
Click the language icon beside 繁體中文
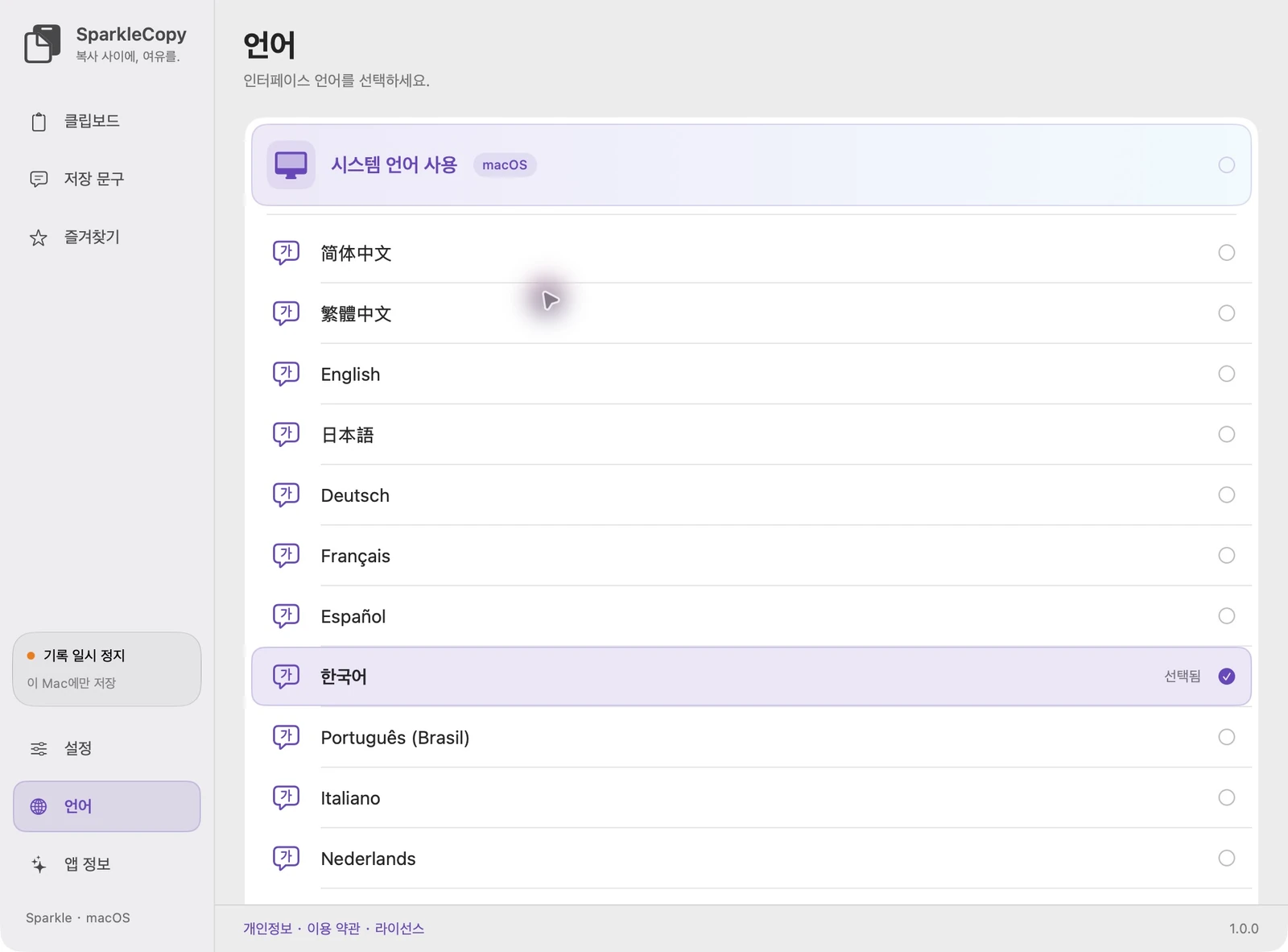pos(286,313)
